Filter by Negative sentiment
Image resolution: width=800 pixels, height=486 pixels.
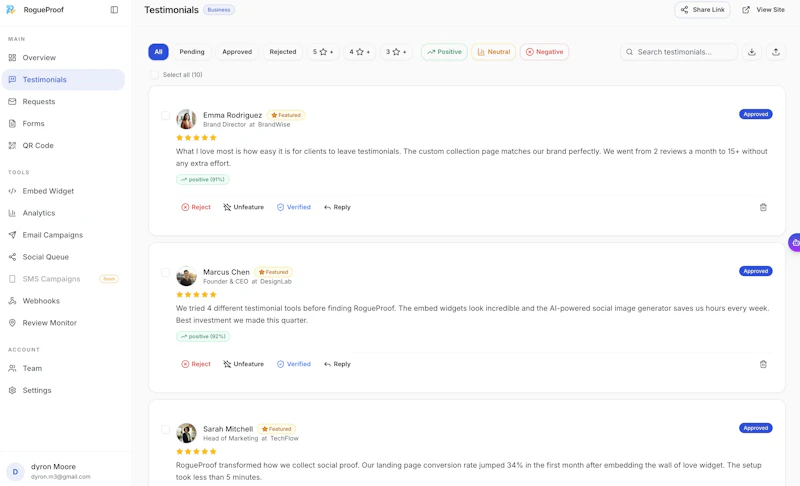click(544, 52)
